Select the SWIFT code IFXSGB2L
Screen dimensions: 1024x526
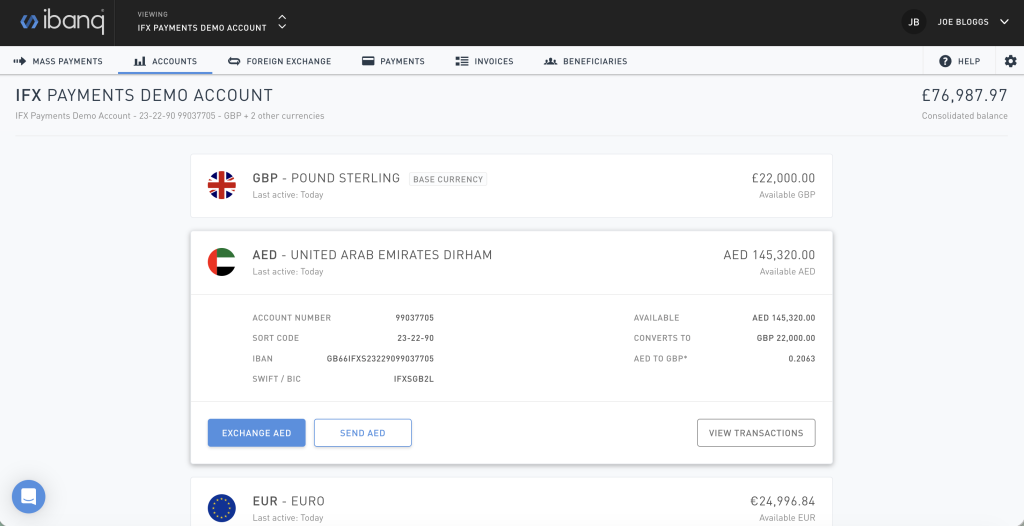[413, 379]
